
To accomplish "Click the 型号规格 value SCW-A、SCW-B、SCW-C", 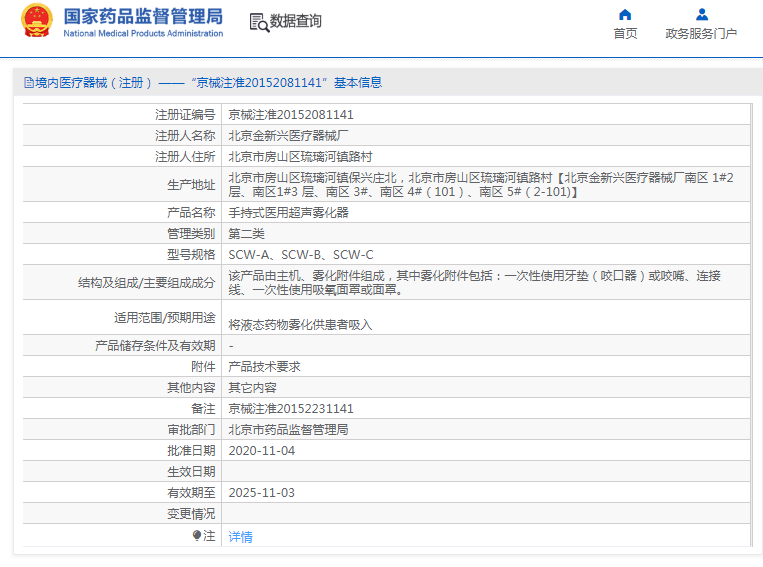I will click(x=301, y=255).
